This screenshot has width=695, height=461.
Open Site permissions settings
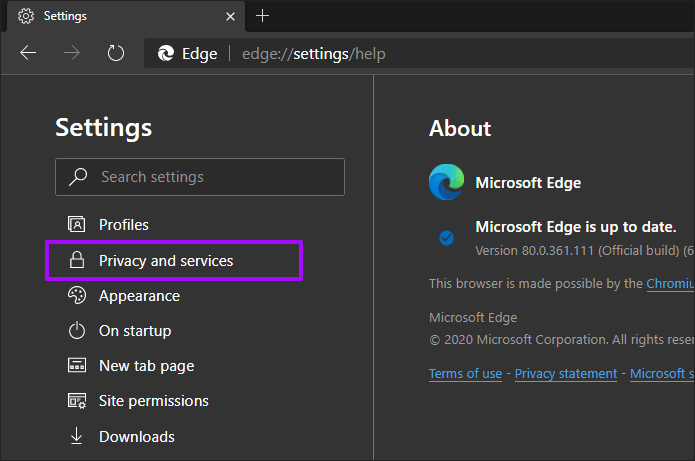point(153,401)
